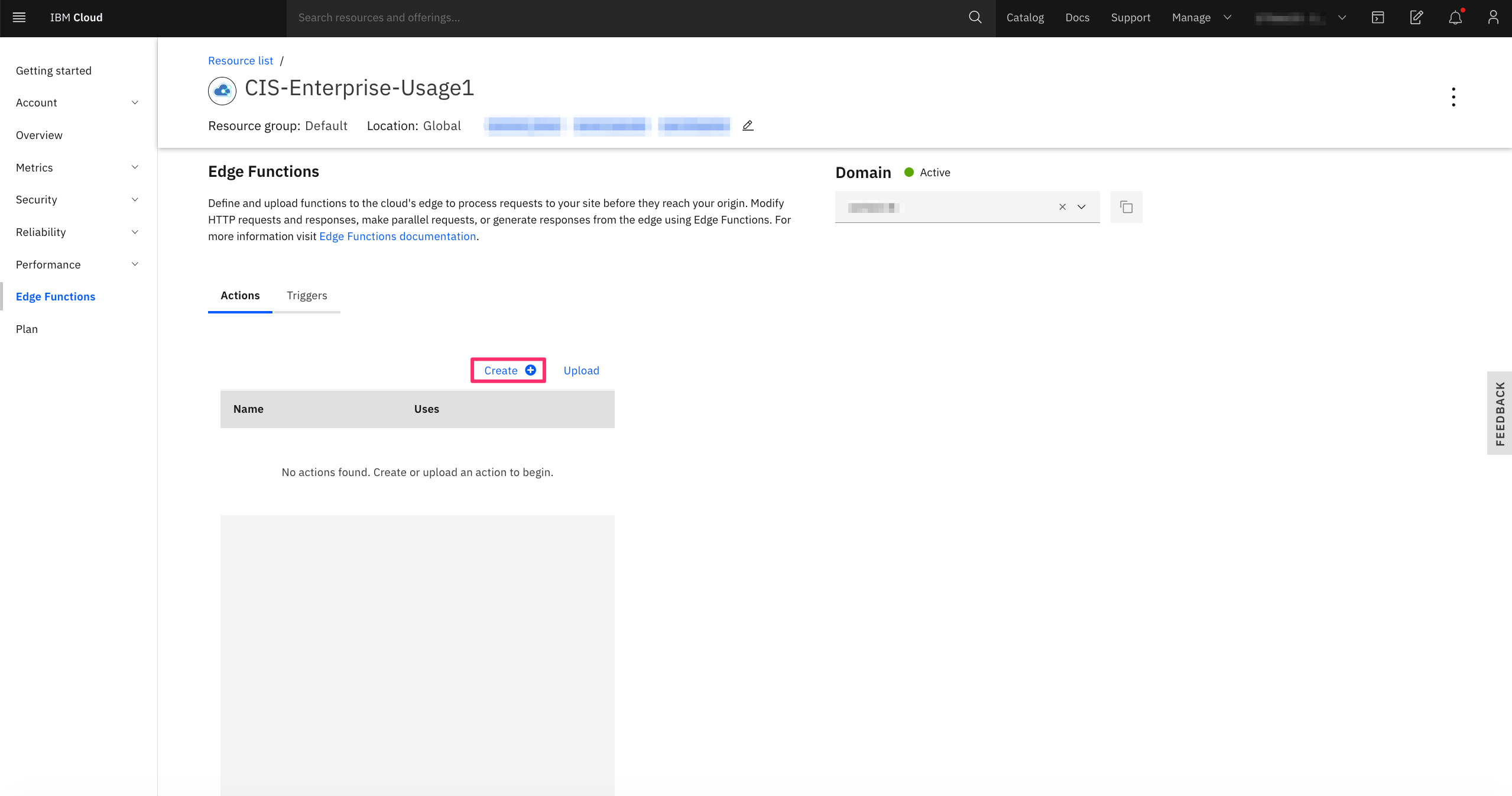This screenshot has height=796, width=1512.
Task: Open the Docs link
Action: coord(1077,17)
